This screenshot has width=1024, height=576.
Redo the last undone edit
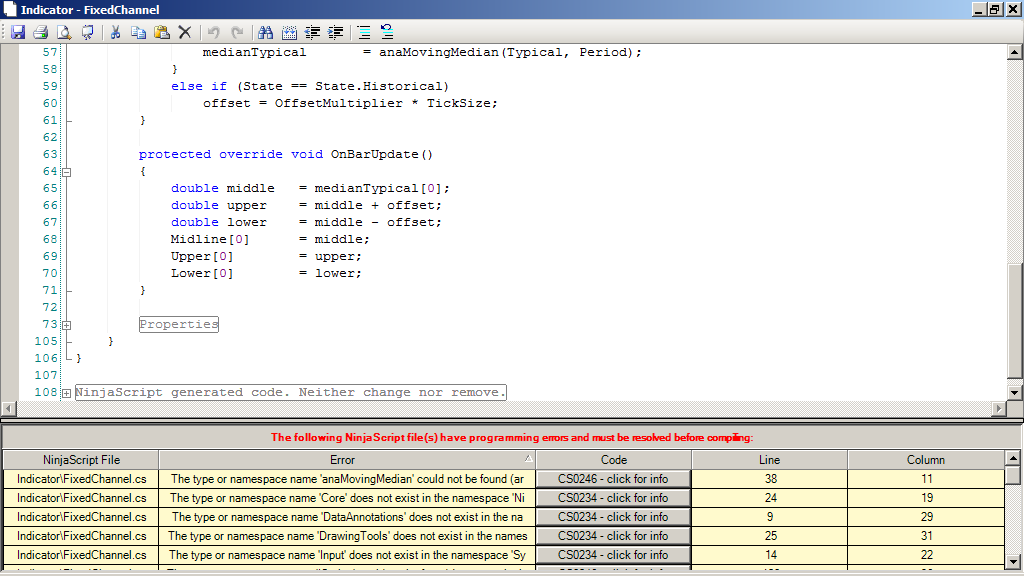(x=237, y=32)
